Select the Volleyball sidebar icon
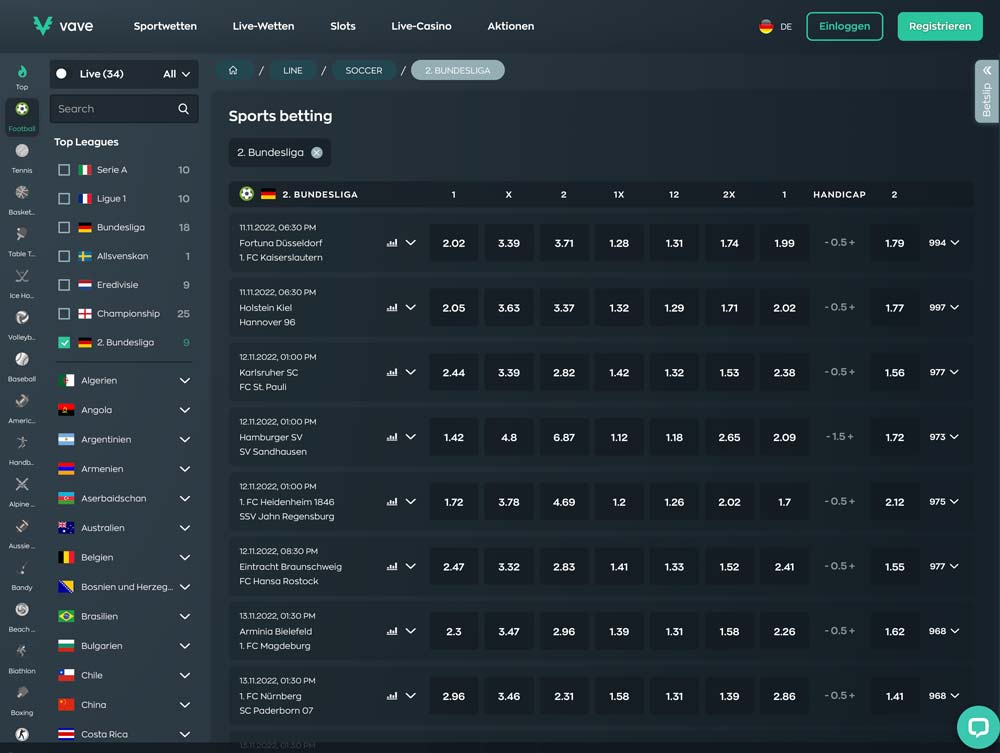 (x=22, y=324)
